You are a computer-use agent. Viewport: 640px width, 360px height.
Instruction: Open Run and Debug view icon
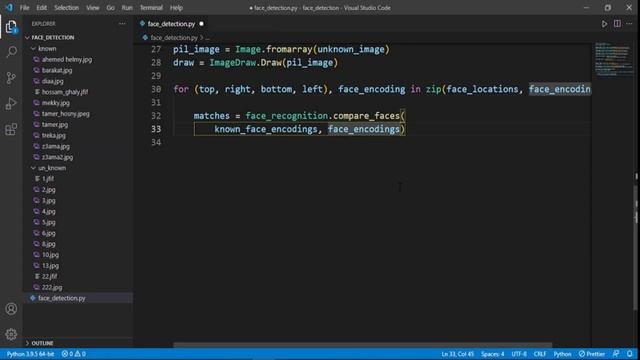(11, 103)
